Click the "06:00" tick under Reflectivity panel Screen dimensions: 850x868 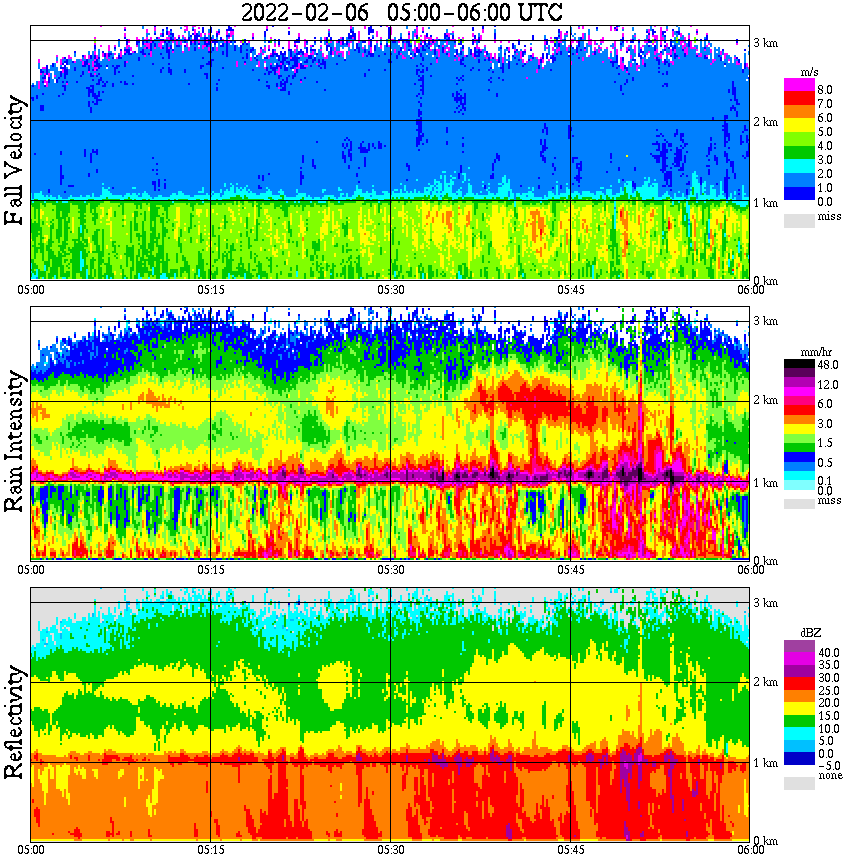point(751,850)
